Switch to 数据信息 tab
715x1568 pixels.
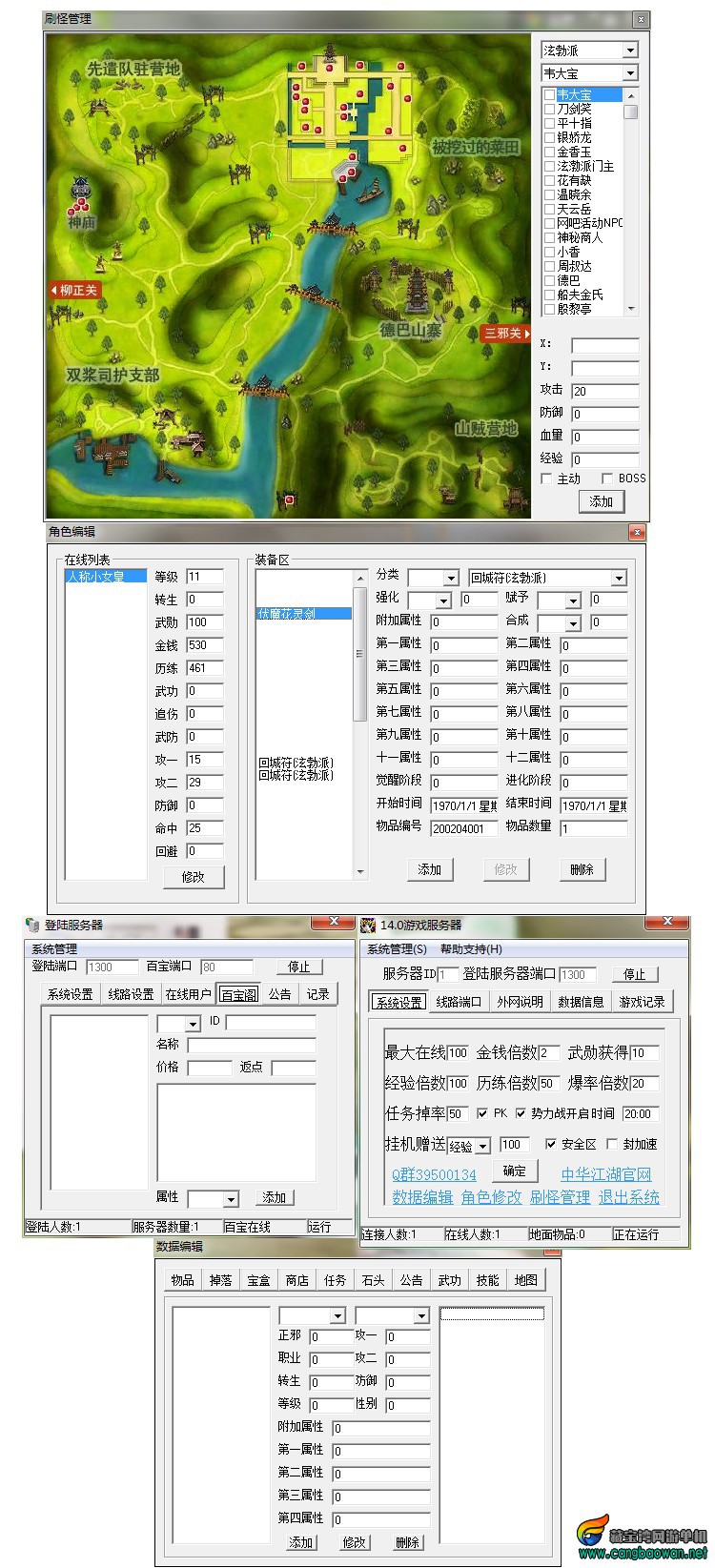(581, 1002)
